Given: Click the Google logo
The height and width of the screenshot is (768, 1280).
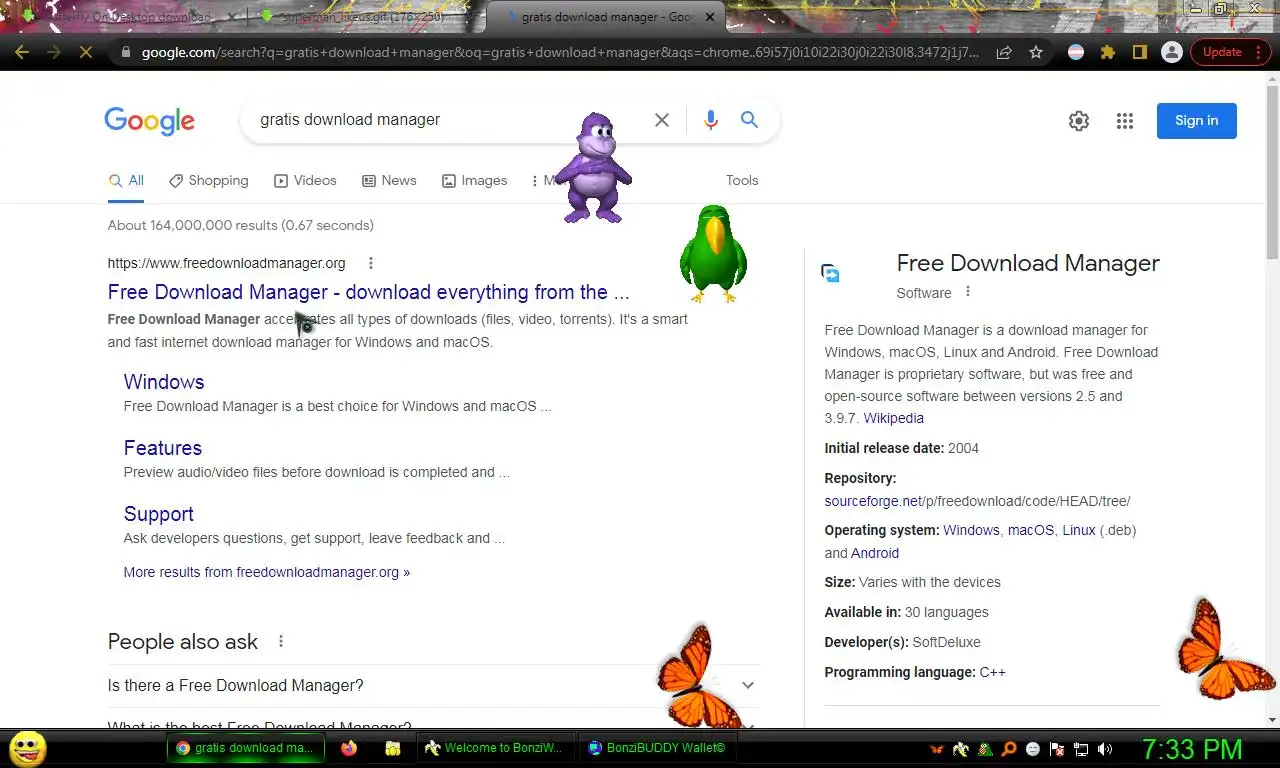Looking at the screenshot, I should point(150,121).
